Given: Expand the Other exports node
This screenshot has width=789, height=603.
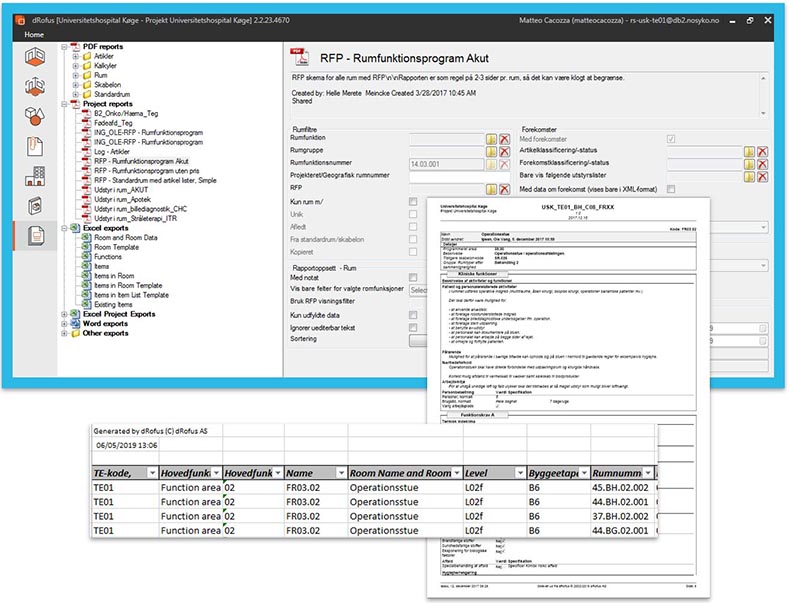Looking at the screenshot, I should point(64,333).
